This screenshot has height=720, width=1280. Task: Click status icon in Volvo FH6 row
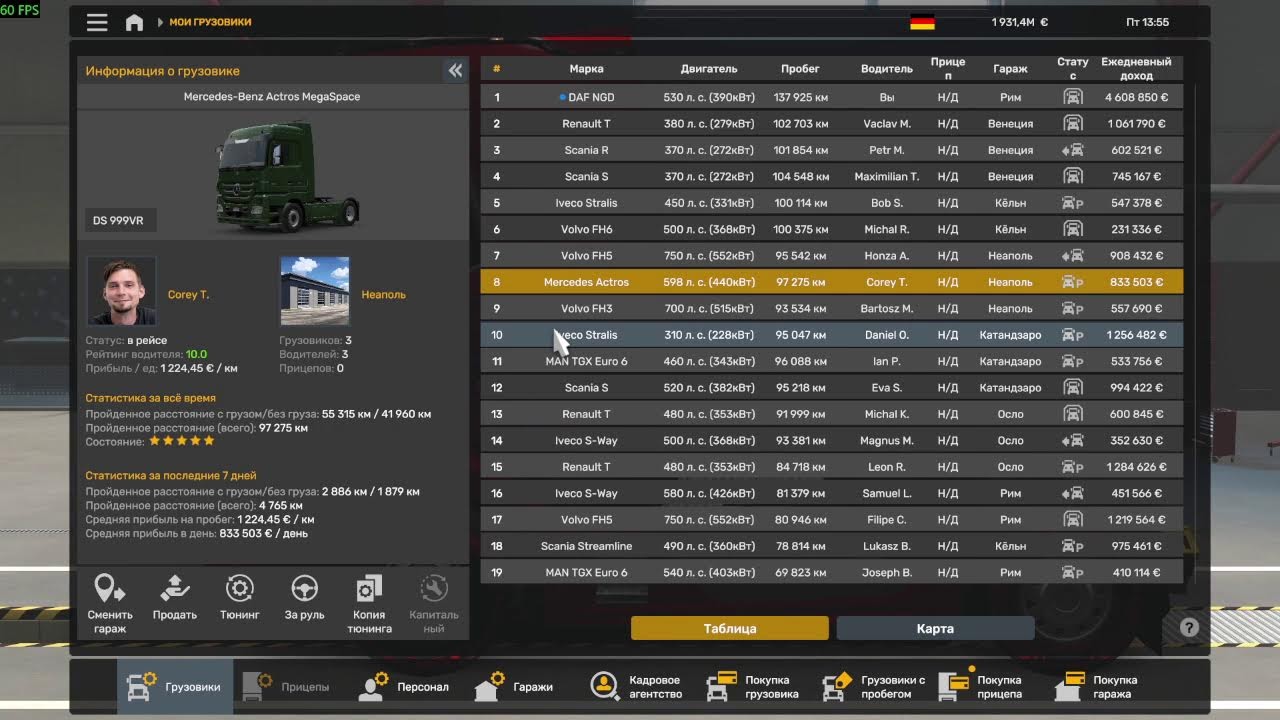[x=1072, y=229]
